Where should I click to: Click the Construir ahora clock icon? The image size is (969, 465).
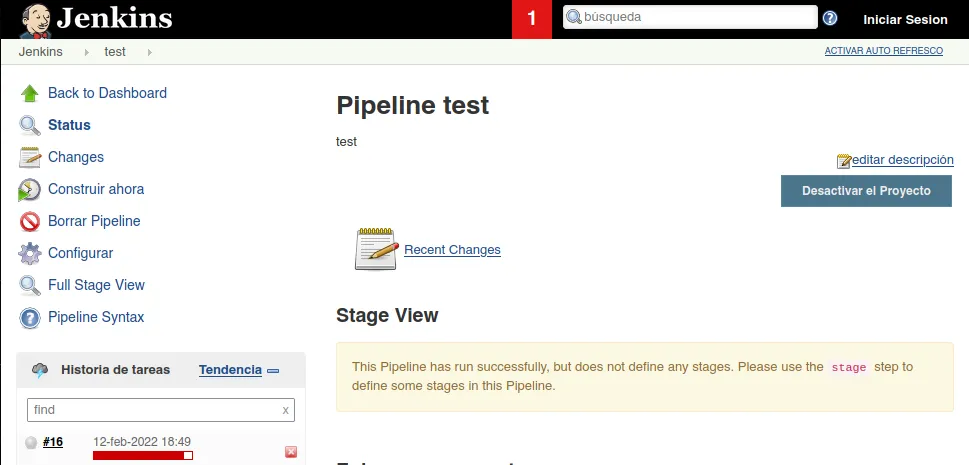click(29, 190)
